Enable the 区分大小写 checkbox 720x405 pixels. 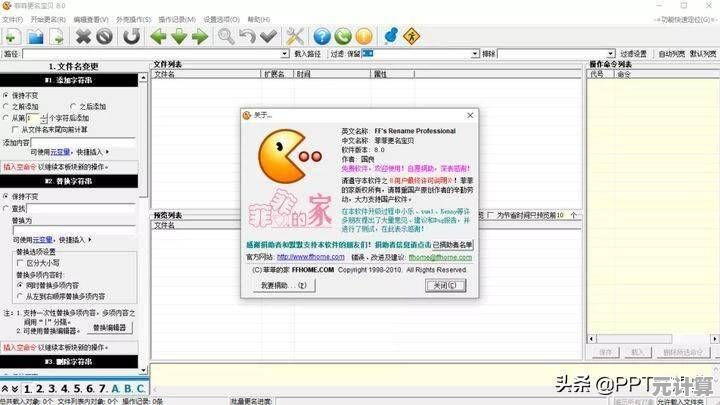click(21, 263)
